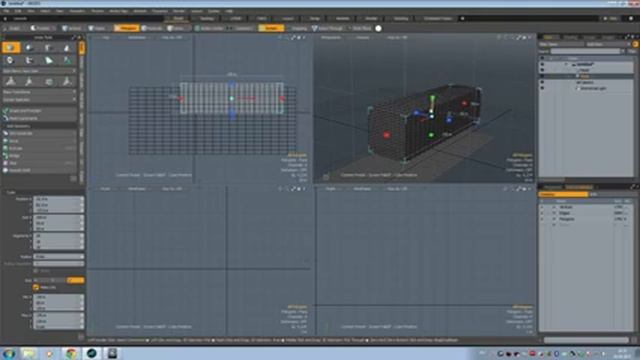The width and height of the screenshot is (640, 360).
Task: Open Windows Start button
Action: tap(9, 353)
